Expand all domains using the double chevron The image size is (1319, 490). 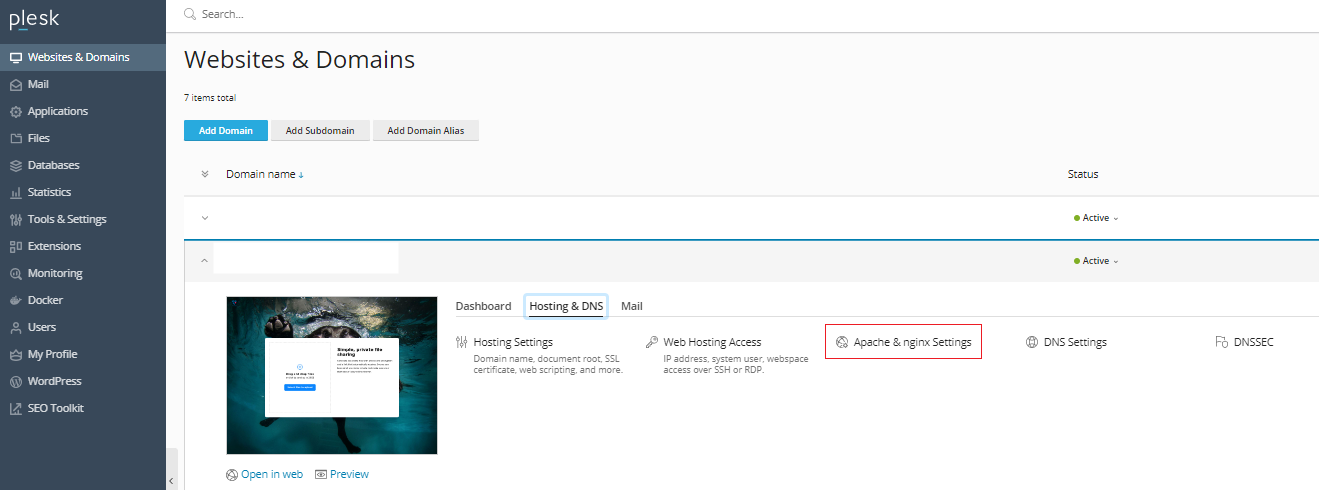click(x=205, y=174)
